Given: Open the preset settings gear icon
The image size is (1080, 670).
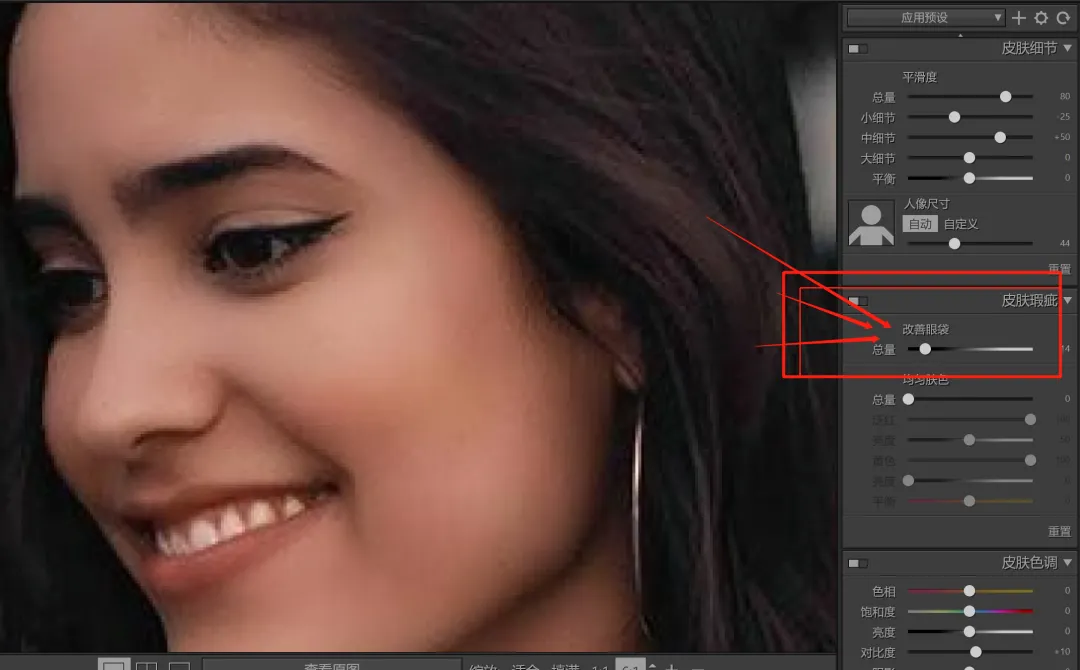Looking at the screenshot, I should click(x=1041, y=18).
